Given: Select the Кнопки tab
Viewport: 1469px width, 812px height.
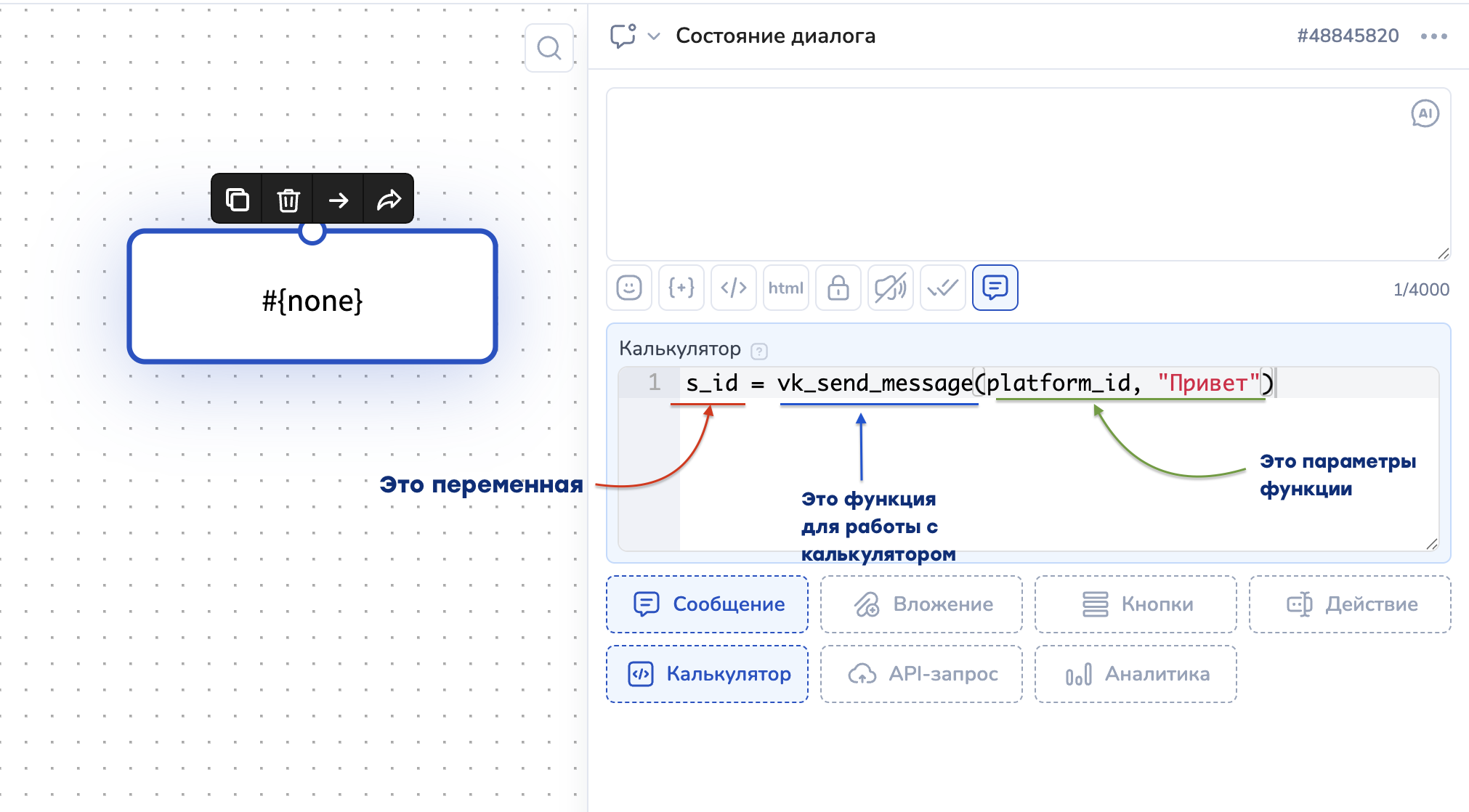Looking at the screenshot, I should [1136, 604].
